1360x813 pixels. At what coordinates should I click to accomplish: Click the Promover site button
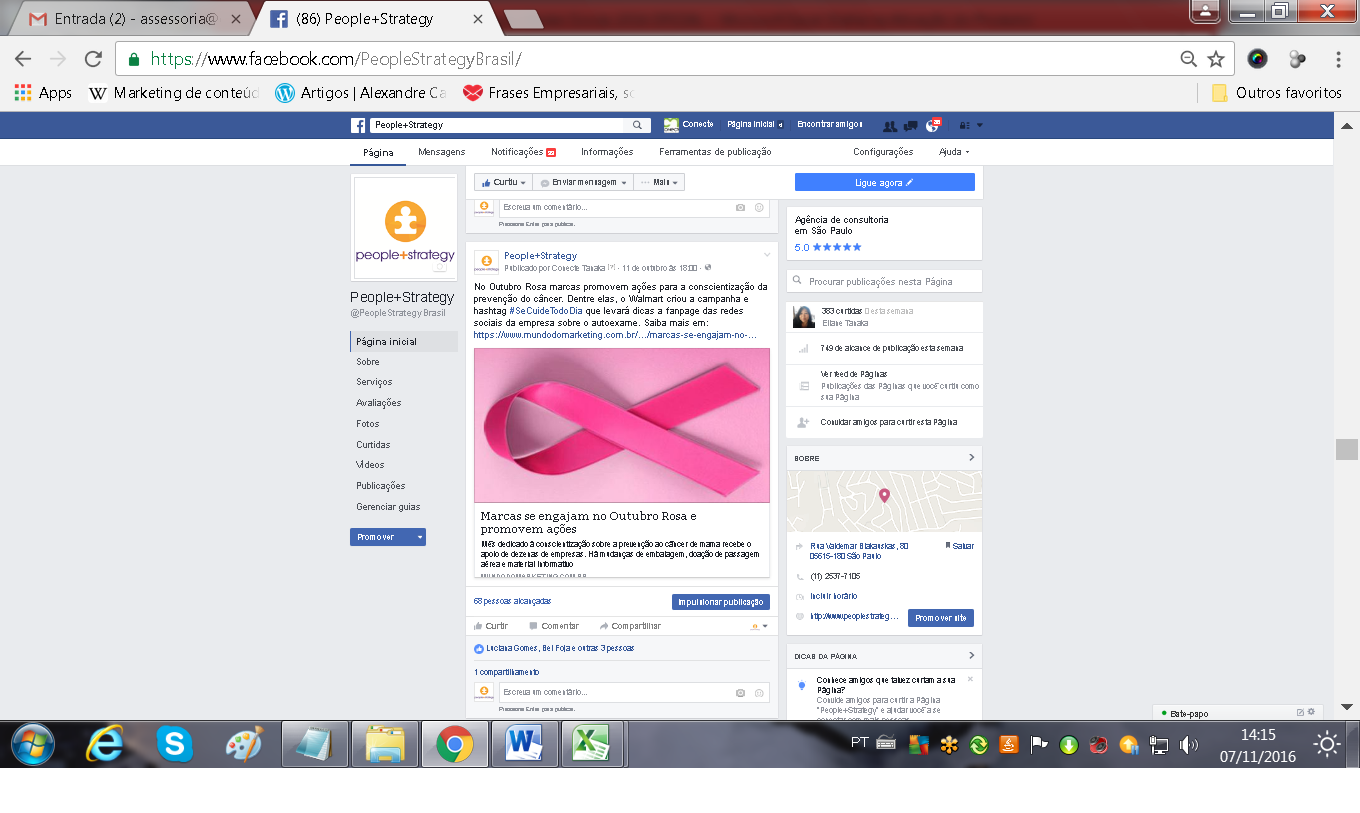pos(941,618)
